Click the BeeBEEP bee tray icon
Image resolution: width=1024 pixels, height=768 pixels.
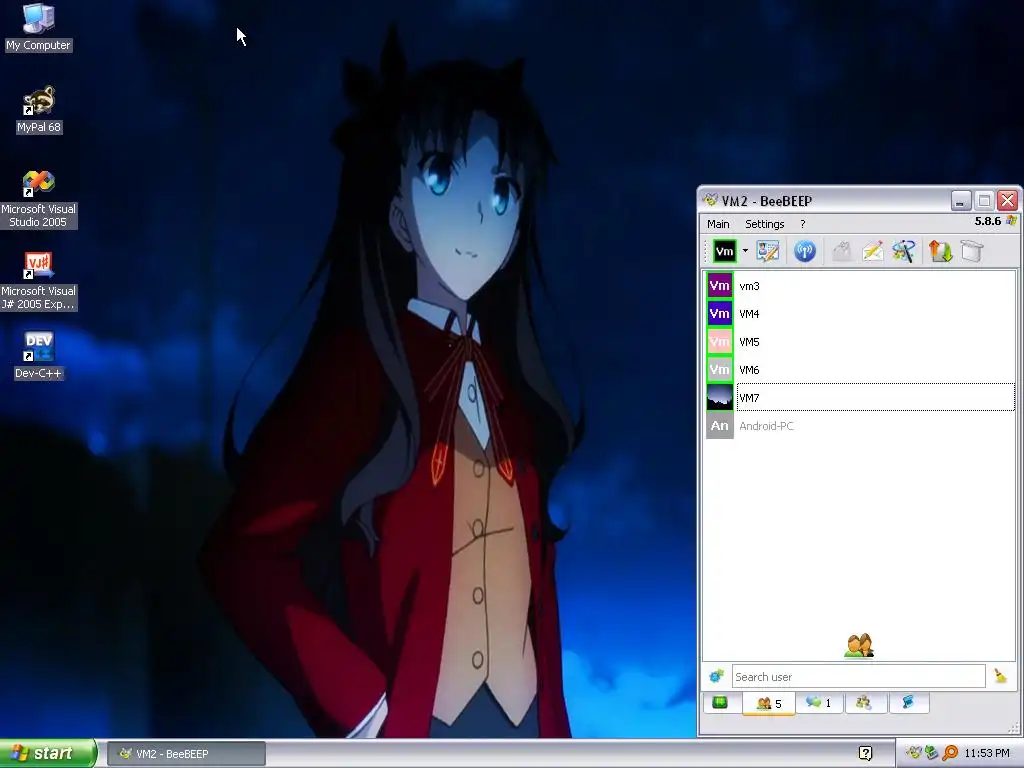(914, 753)
